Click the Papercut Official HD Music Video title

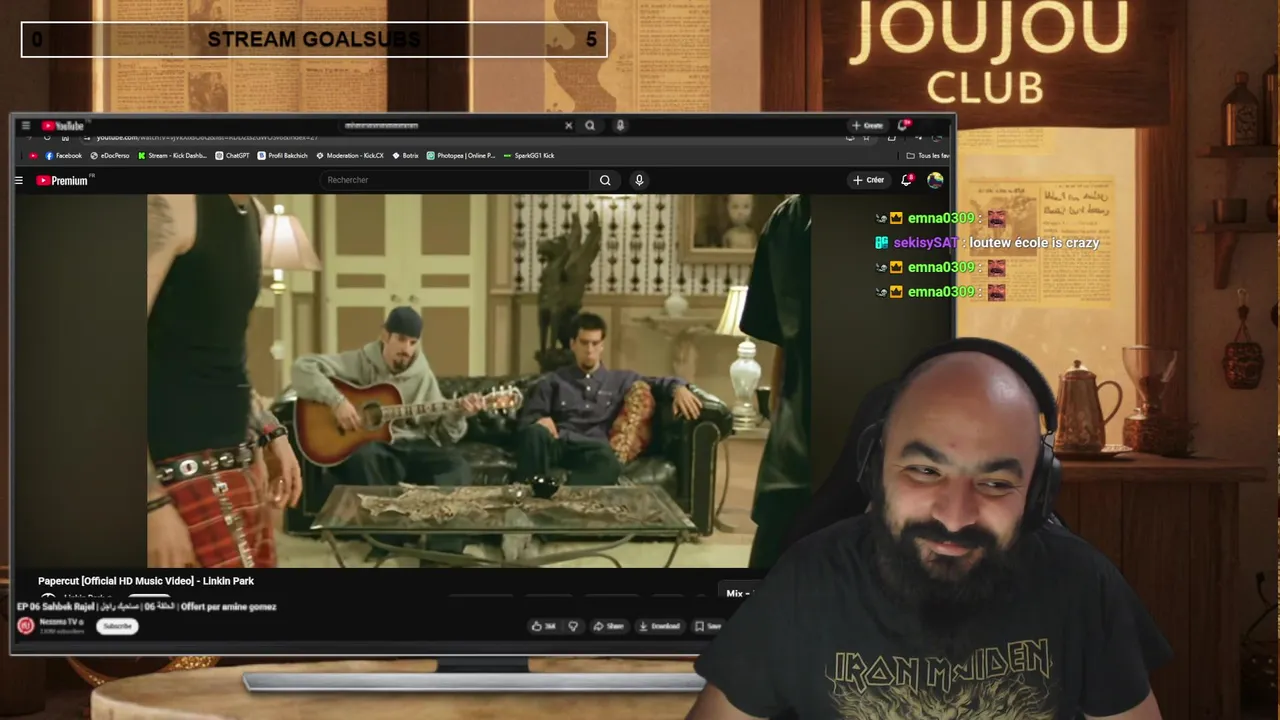pos(146,581)
